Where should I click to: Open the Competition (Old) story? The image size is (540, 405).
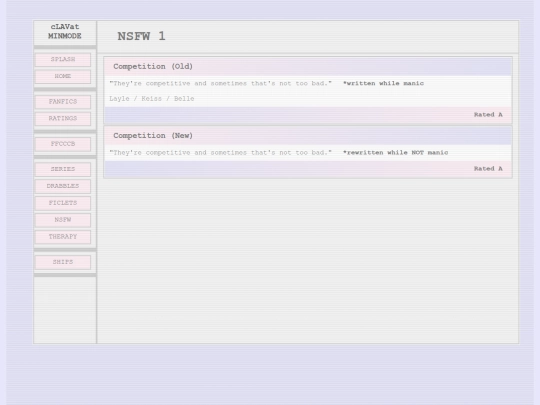[153, 66]
